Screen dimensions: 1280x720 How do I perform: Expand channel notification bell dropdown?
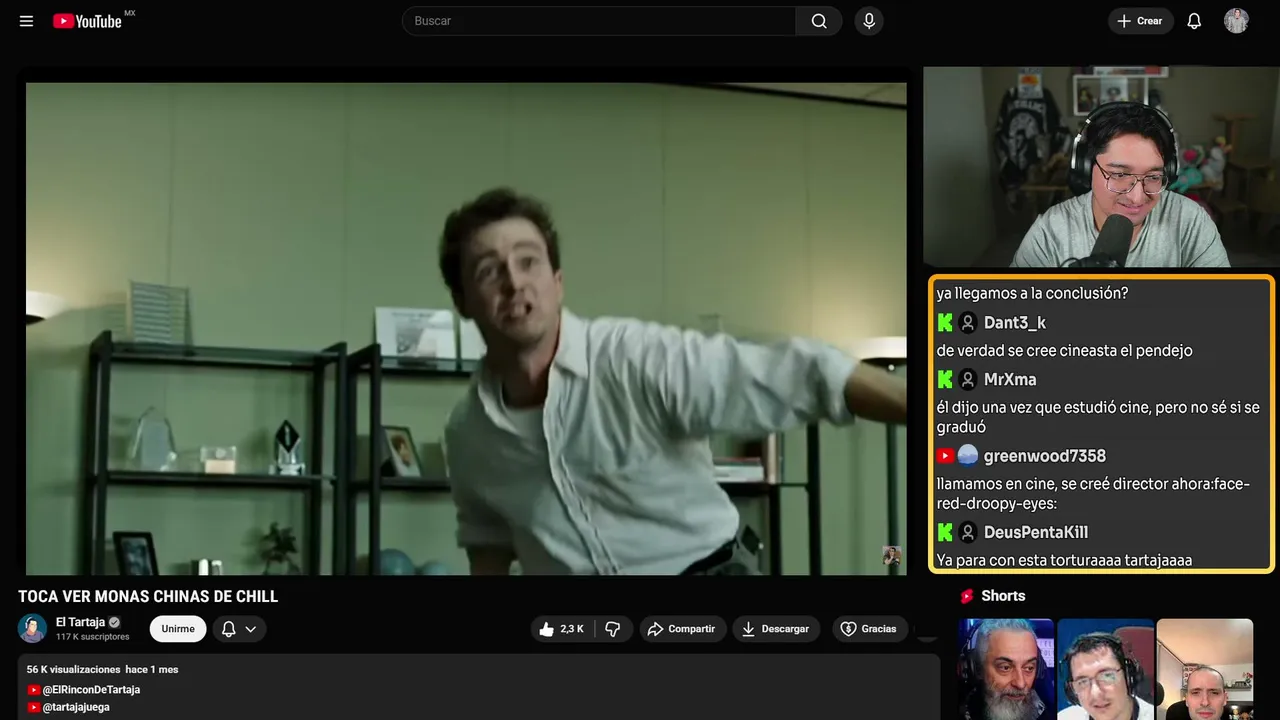click(x=239, y=629)
